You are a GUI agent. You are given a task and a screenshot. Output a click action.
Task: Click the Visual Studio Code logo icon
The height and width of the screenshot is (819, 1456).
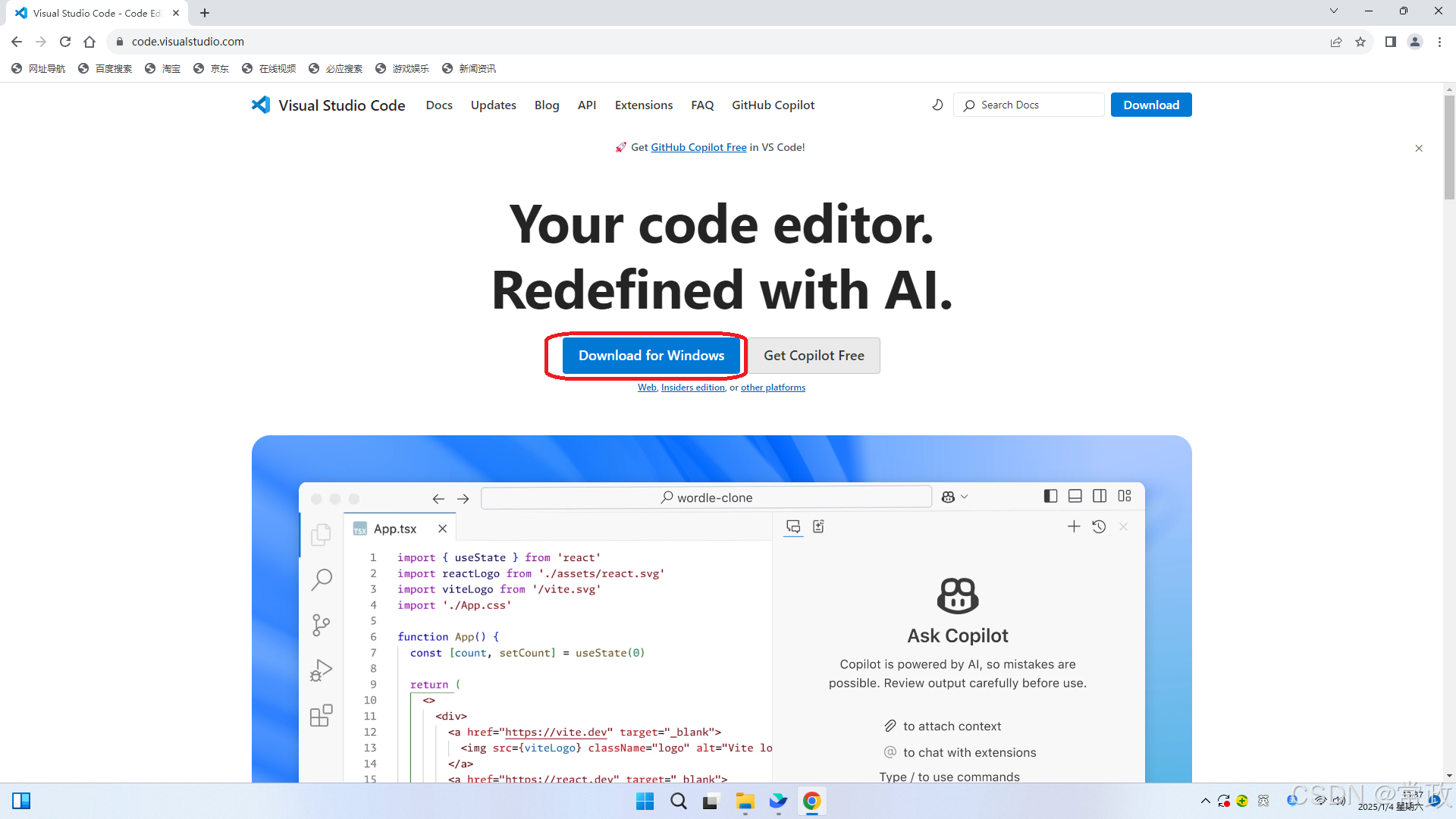[261, 105]
